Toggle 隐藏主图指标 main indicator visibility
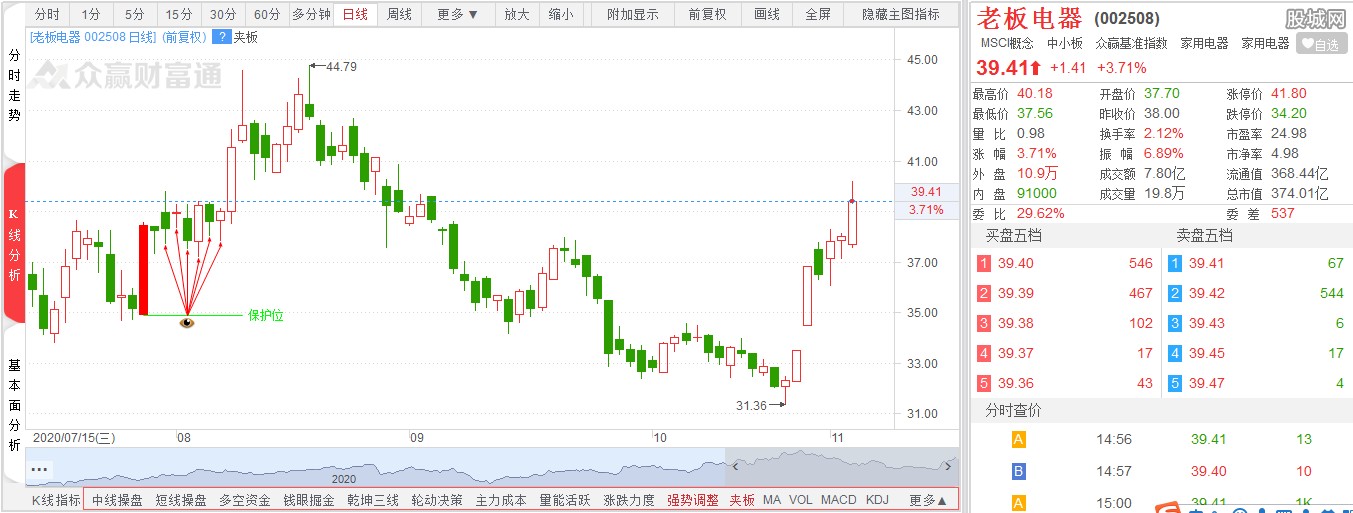Image resolution: width=1353 pixels, height=513 pixels. coord(901,14)
